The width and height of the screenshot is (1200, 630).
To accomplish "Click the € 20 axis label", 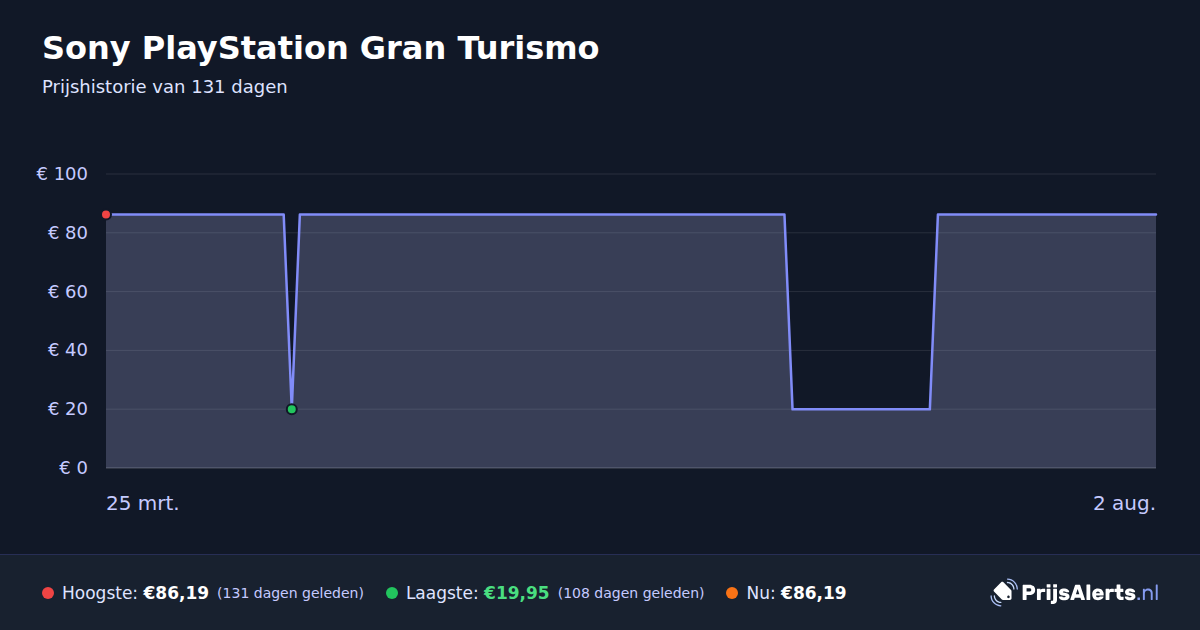I will point(67,409).
